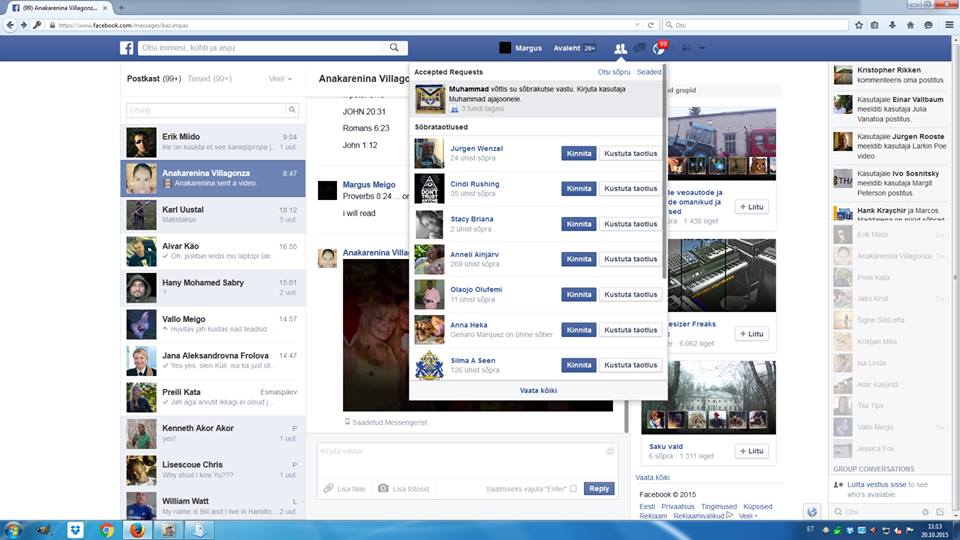Screen dimensions: 960x540
Task: Expand the Veel dropdown in inbox header
Action: [x=280, y=78]
